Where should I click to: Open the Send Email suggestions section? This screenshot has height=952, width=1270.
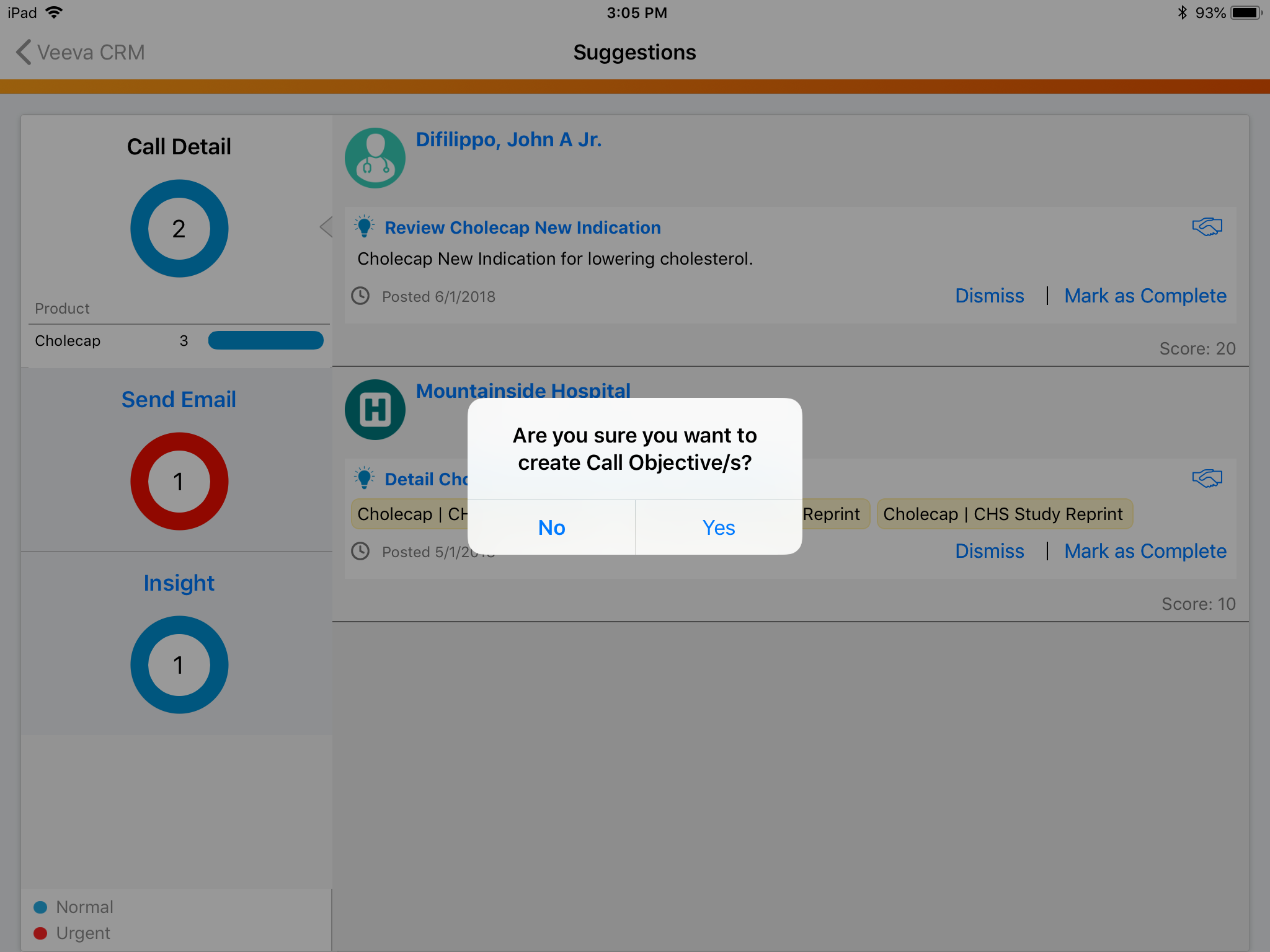coord(179,400)
